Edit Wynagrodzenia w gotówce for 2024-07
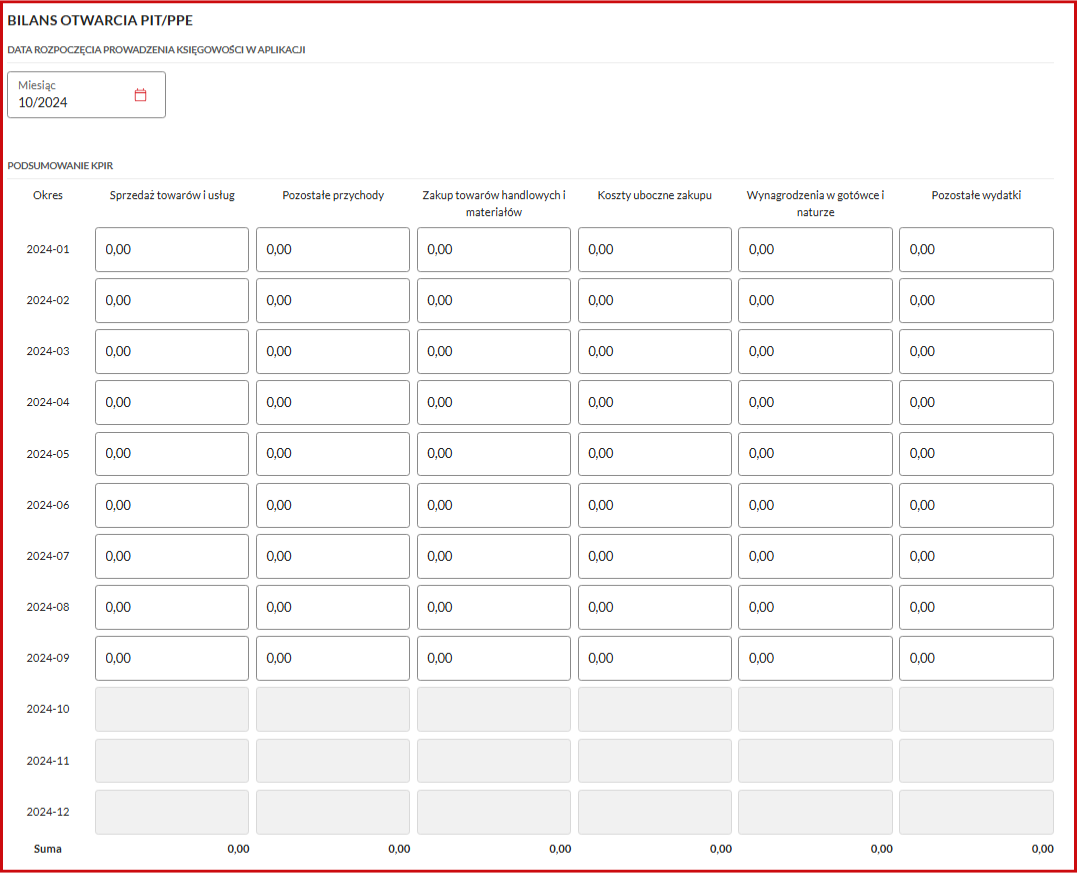 pyautogui.click(x=815, y=556)
